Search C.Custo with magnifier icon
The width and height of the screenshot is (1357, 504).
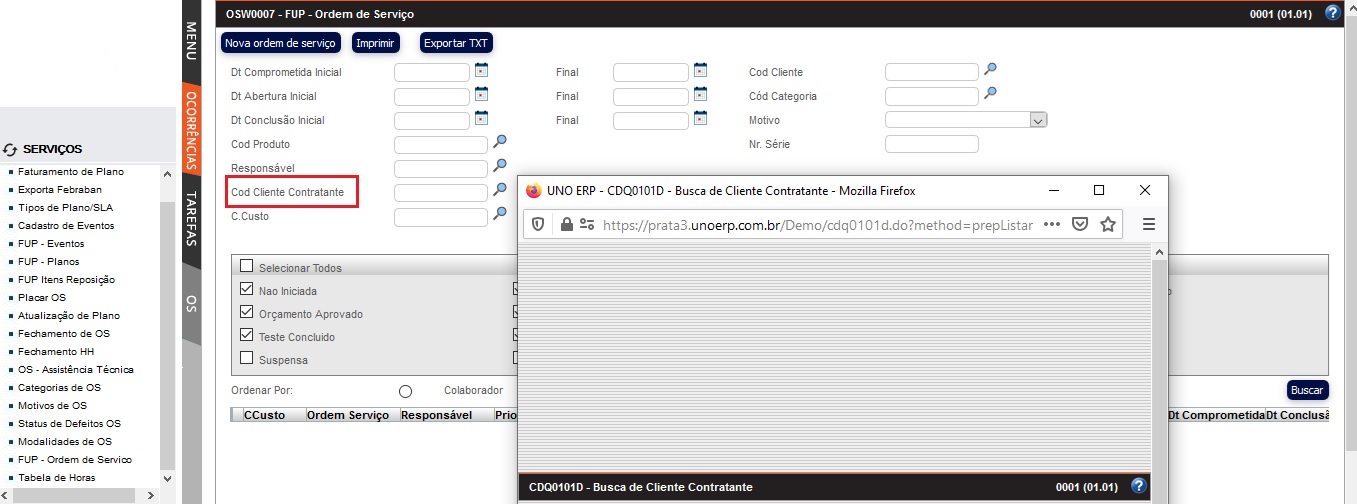(x=501, y=214)
